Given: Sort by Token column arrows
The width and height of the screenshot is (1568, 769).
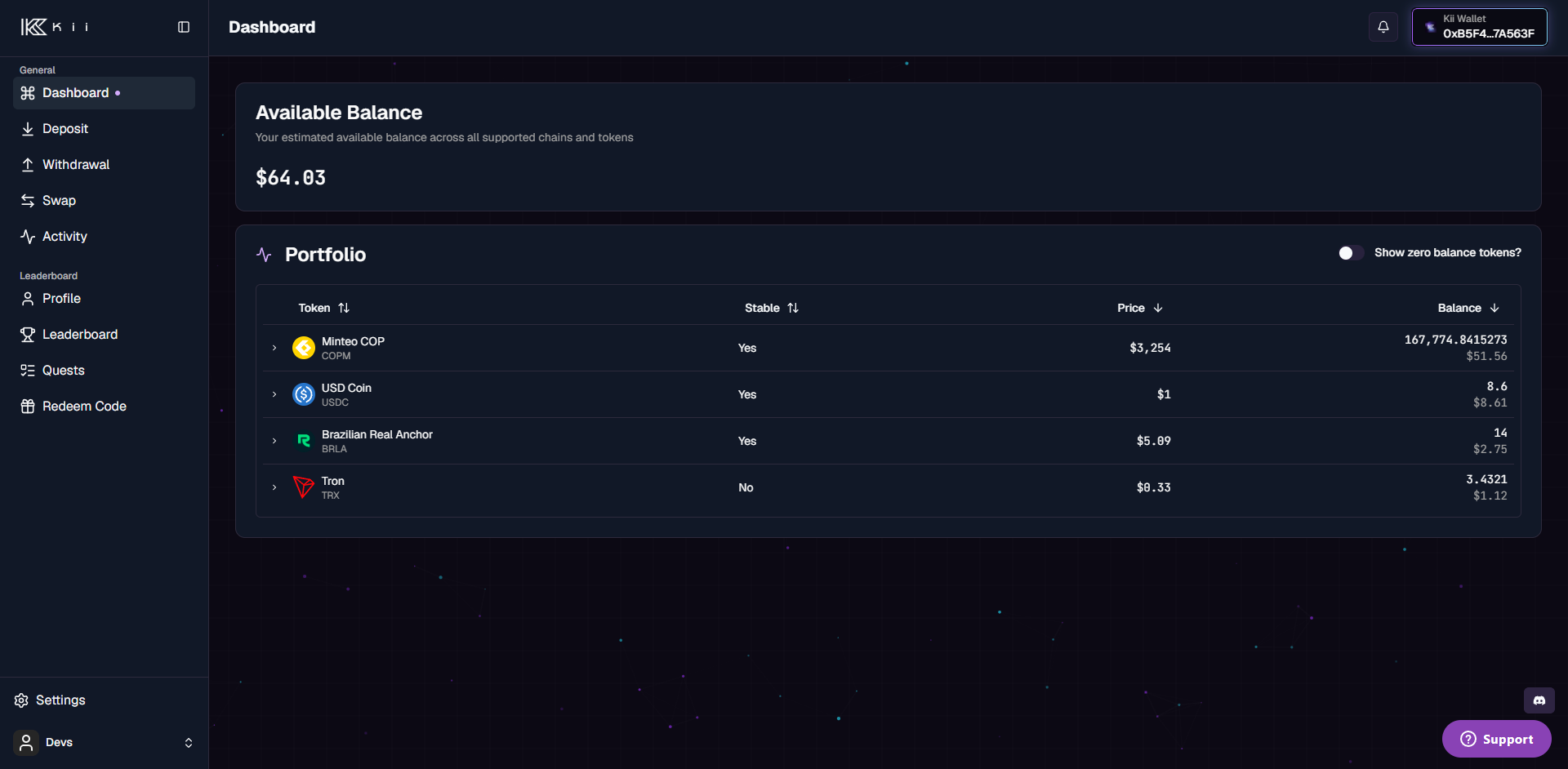Looking at the screenshot, I should [344, 308].
